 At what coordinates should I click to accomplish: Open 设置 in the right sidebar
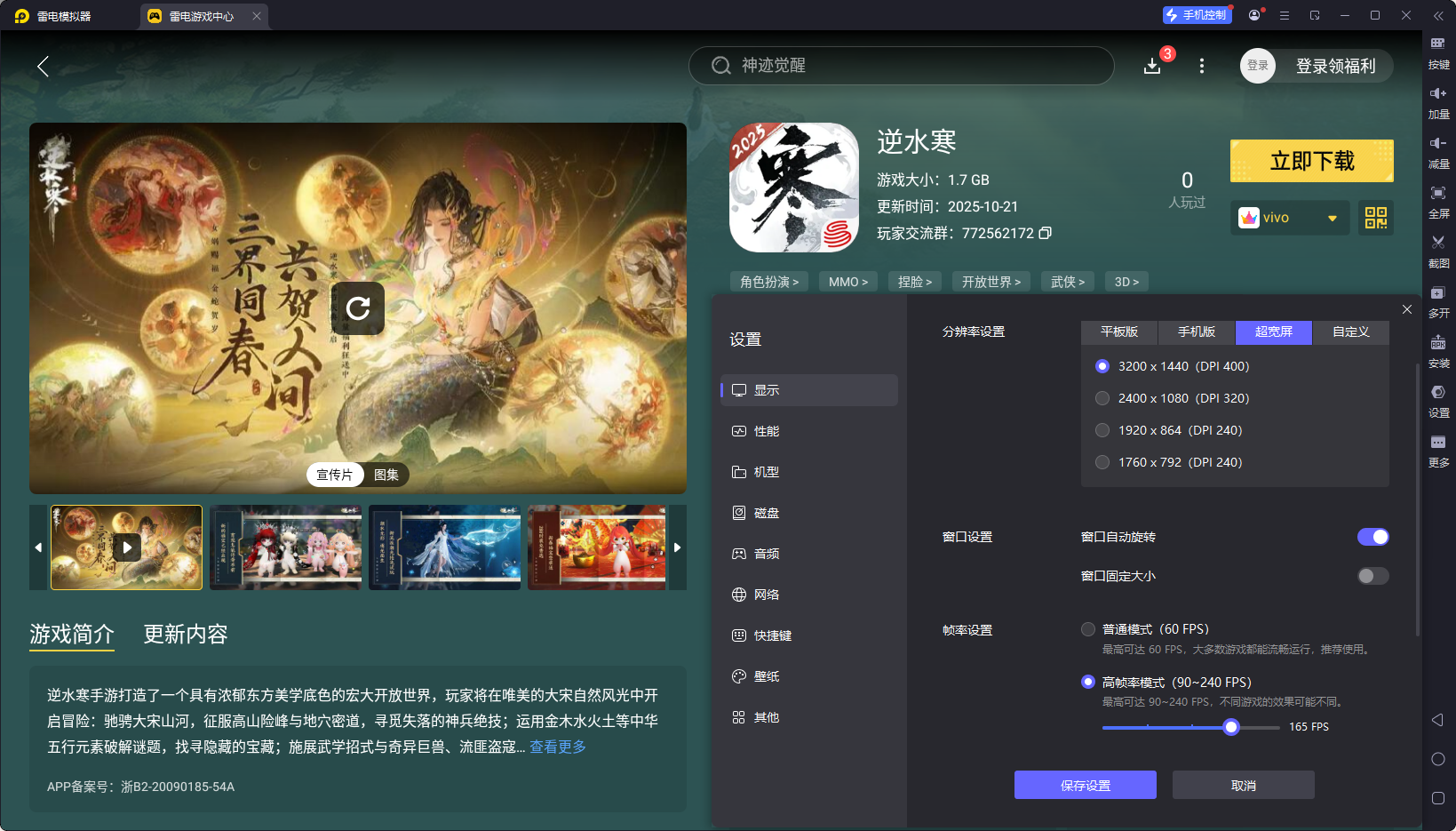coord(1438,402)
